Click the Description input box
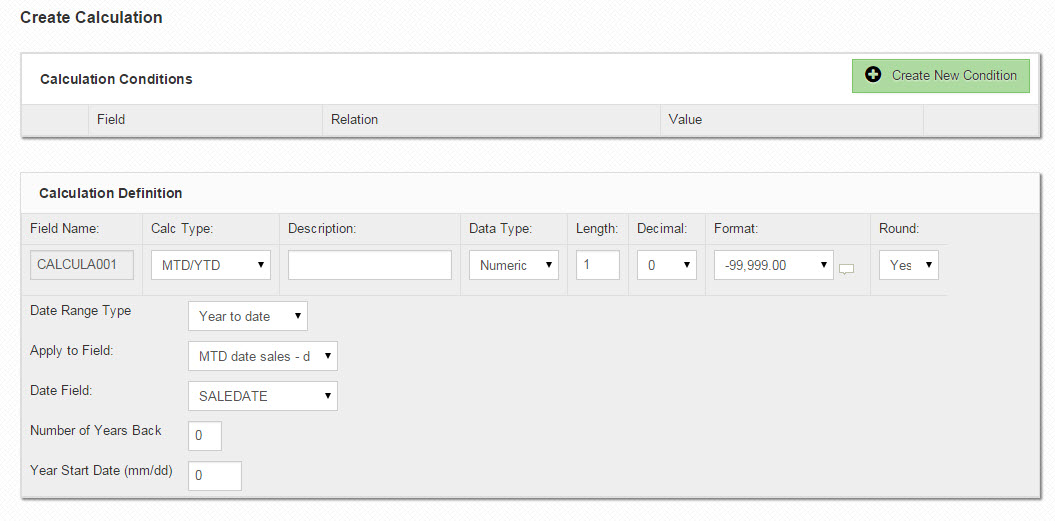The image size is (1055, 521). tap(369, 265)
